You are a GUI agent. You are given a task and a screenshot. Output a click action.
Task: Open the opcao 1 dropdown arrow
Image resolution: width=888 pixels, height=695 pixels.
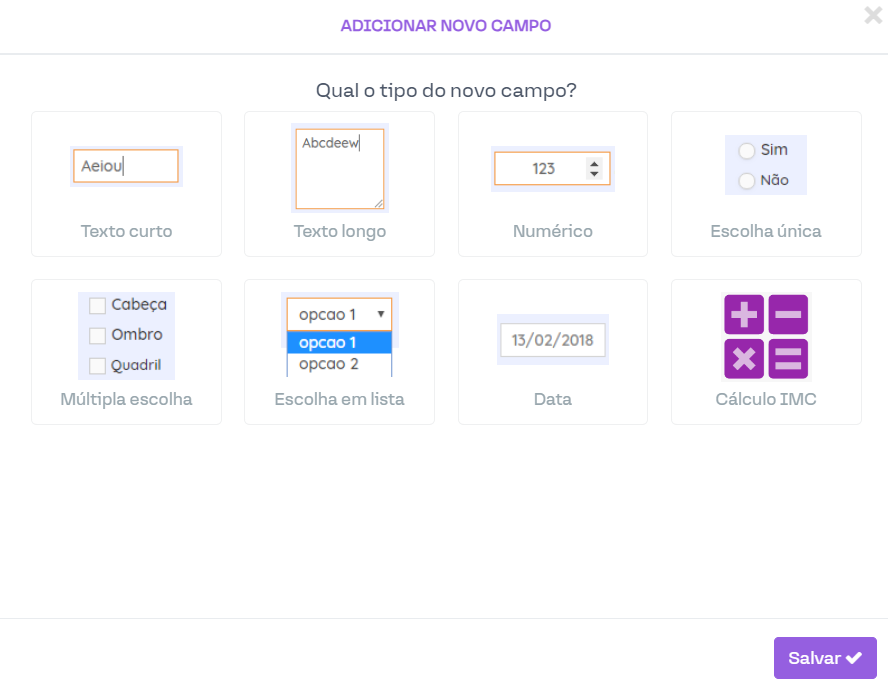click(x=381, y=314)
